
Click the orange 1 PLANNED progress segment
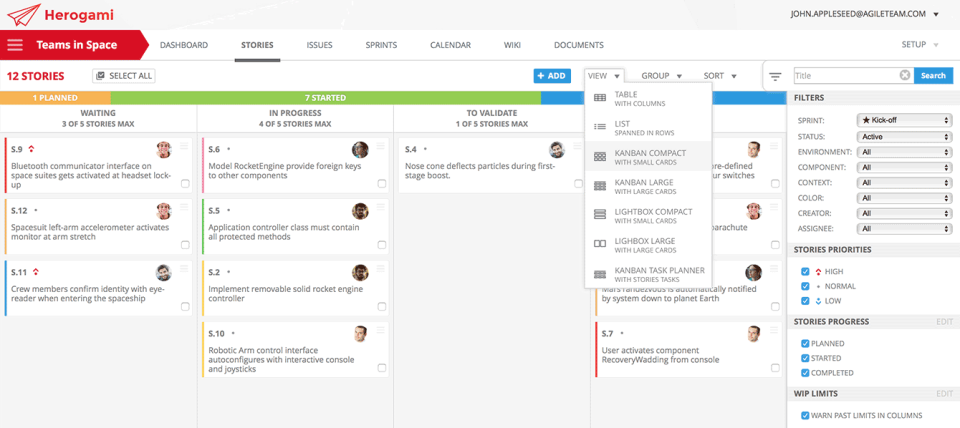[55, 97]
